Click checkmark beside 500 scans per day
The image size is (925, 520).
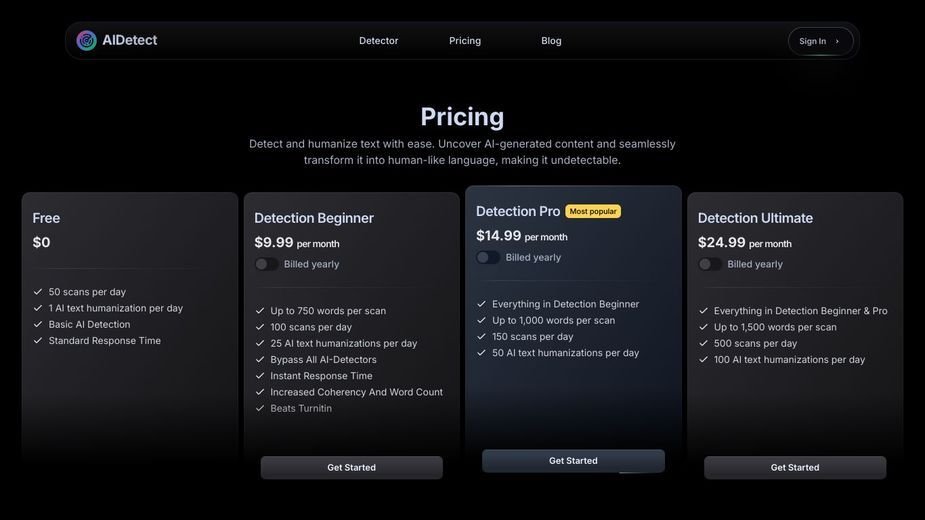tap(703, 343)
